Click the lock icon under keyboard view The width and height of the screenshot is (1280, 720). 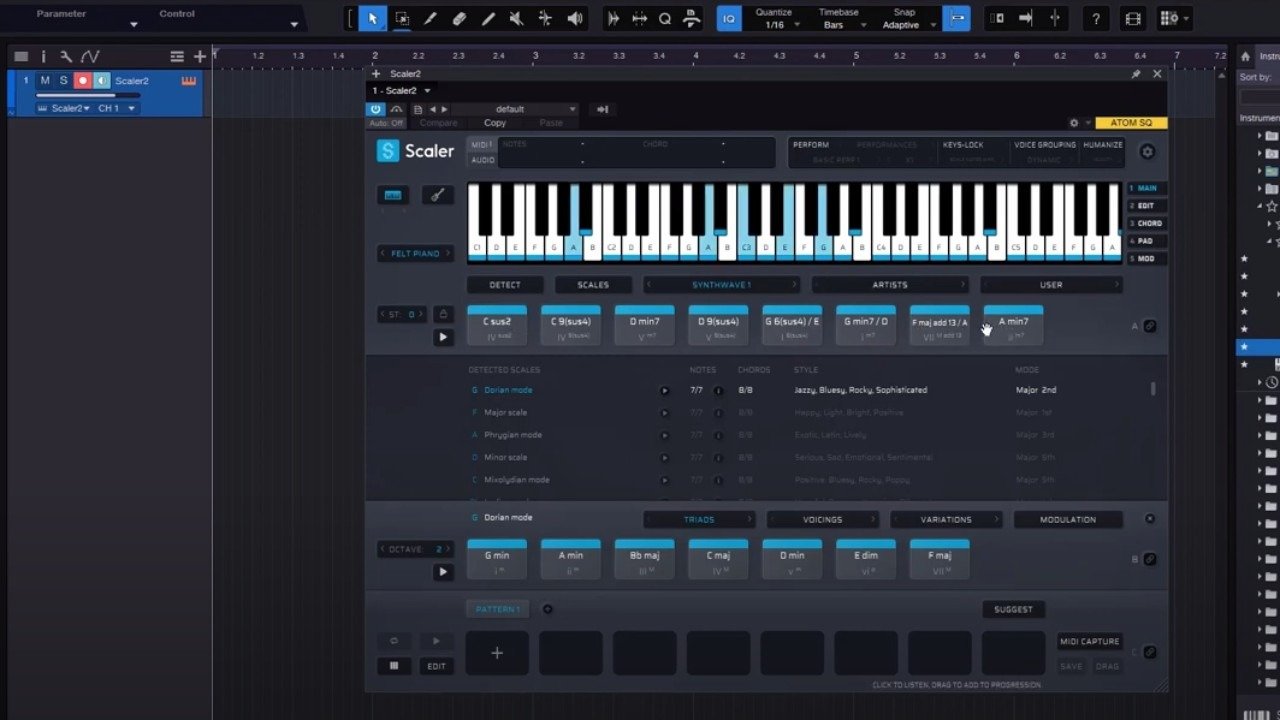[443, 314]
